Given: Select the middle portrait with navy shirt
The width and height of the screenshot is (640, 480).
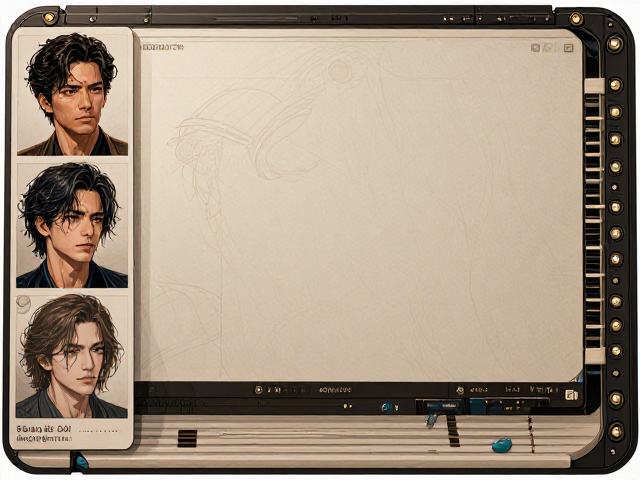Looking at the screenshot, I should pos(72,226).
